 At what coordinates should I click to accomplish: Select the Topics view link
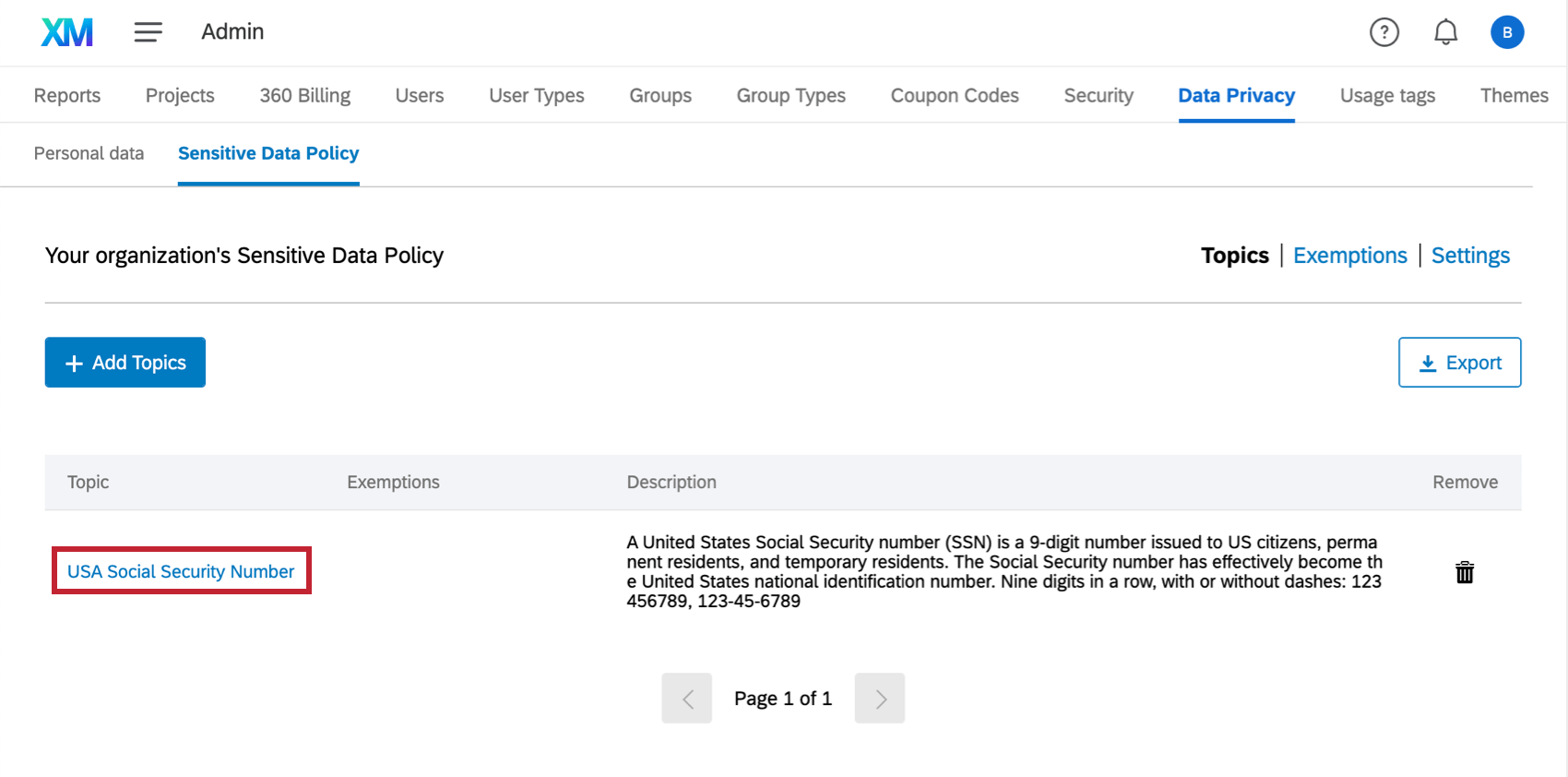click(1235, 256)
